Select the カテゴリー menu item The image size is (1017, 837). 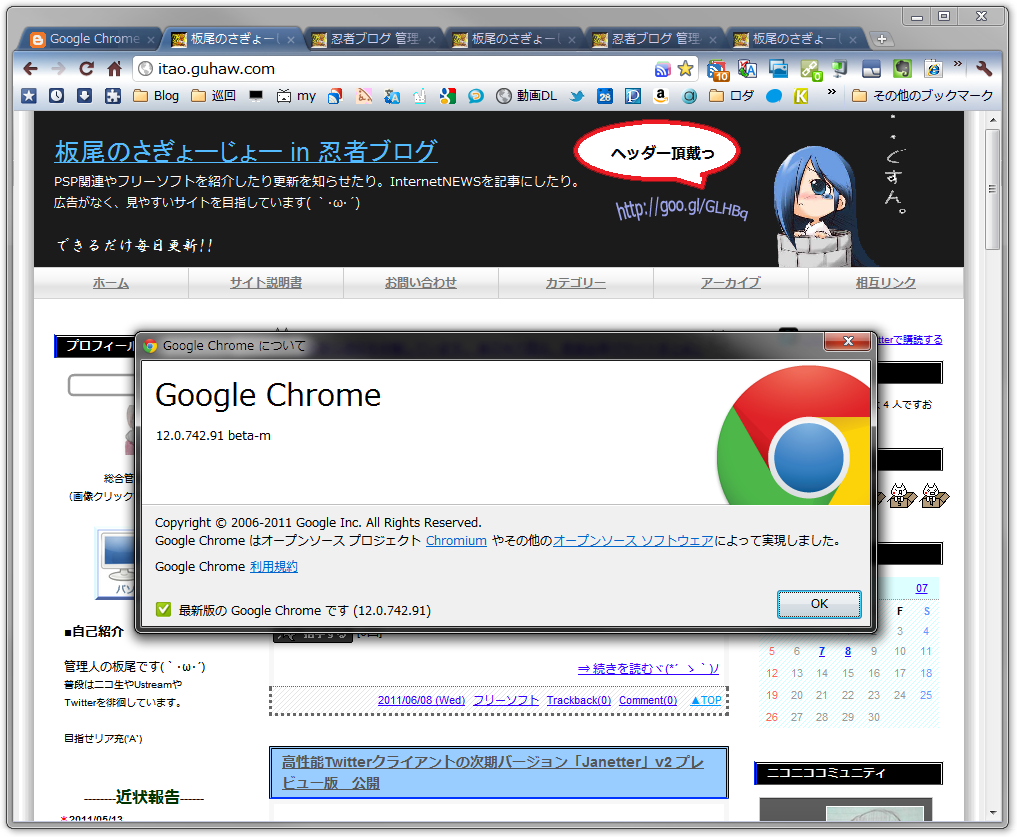(x=576, y=283)
